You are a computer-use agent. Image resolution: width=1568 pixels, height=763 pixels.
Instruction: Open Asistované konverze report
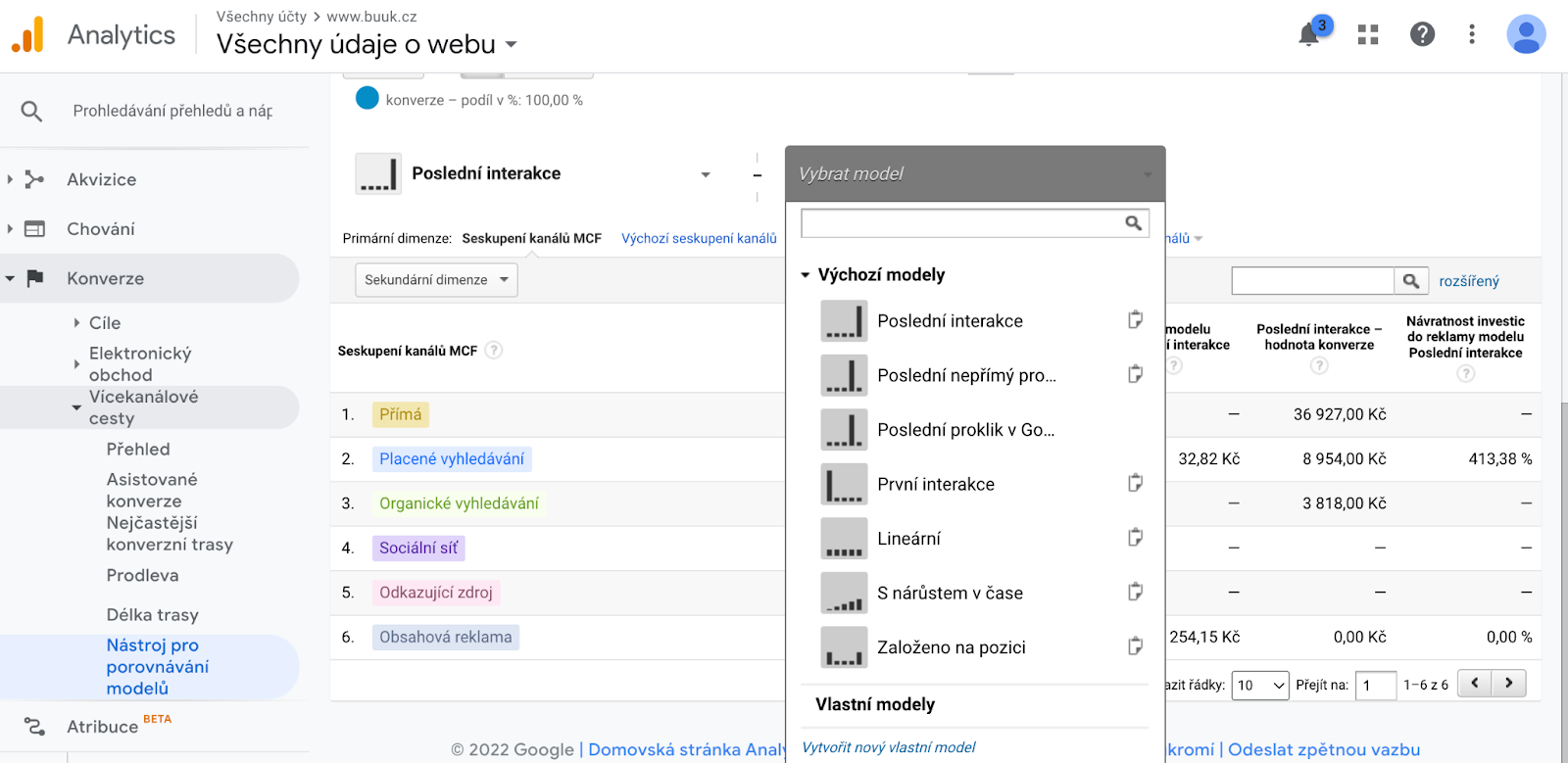[x=152, y=490]
